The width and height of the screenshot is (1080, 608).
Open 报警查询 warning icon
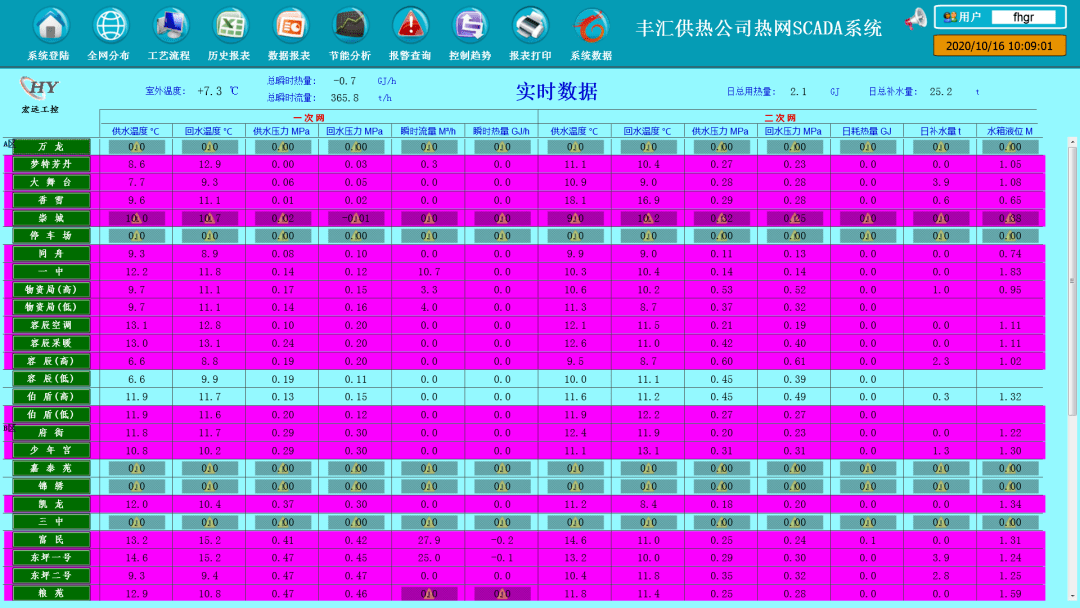pos(411,25)
